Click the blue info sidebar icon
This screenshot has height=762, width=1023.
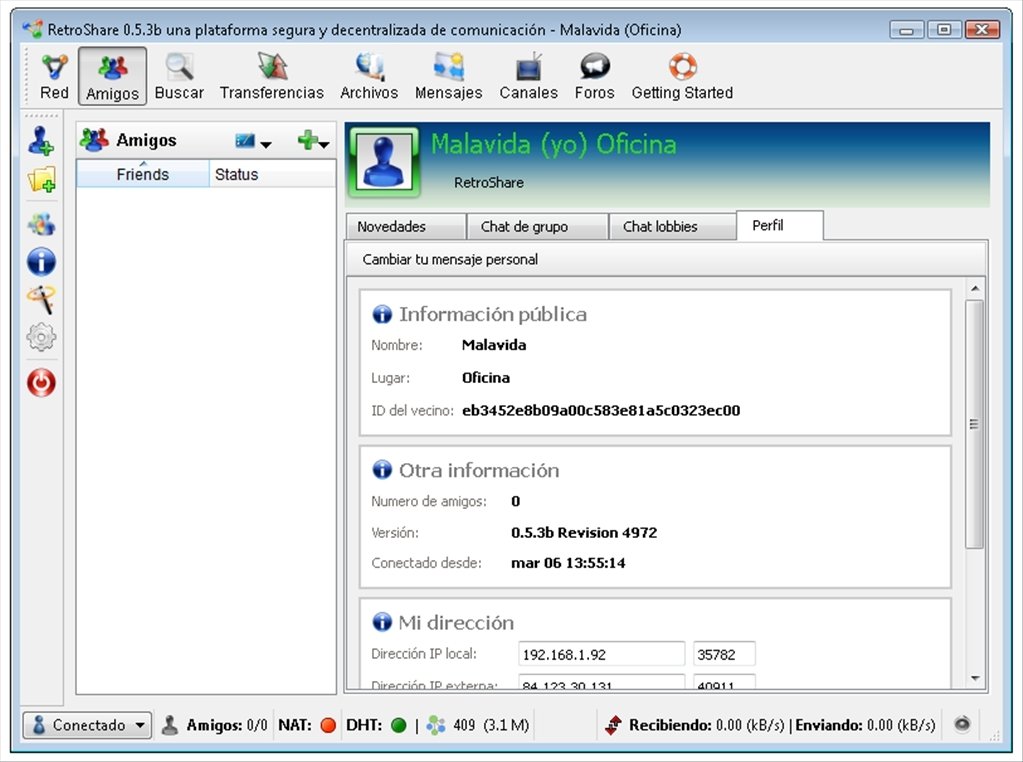41,262
